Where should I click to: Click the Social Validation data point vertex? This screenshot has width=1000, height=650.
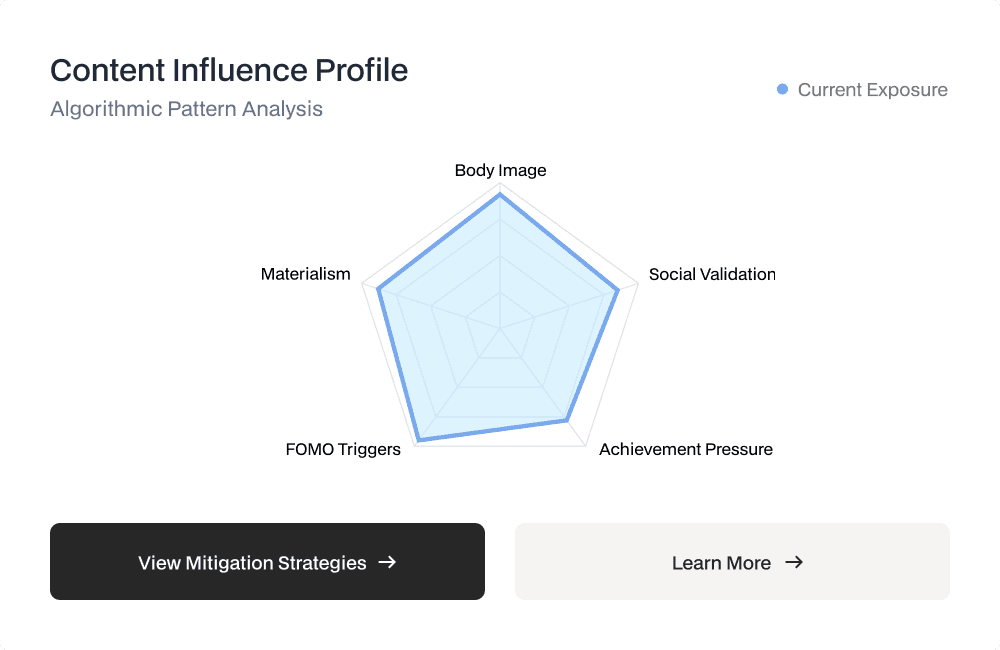(x=618, y=289)
